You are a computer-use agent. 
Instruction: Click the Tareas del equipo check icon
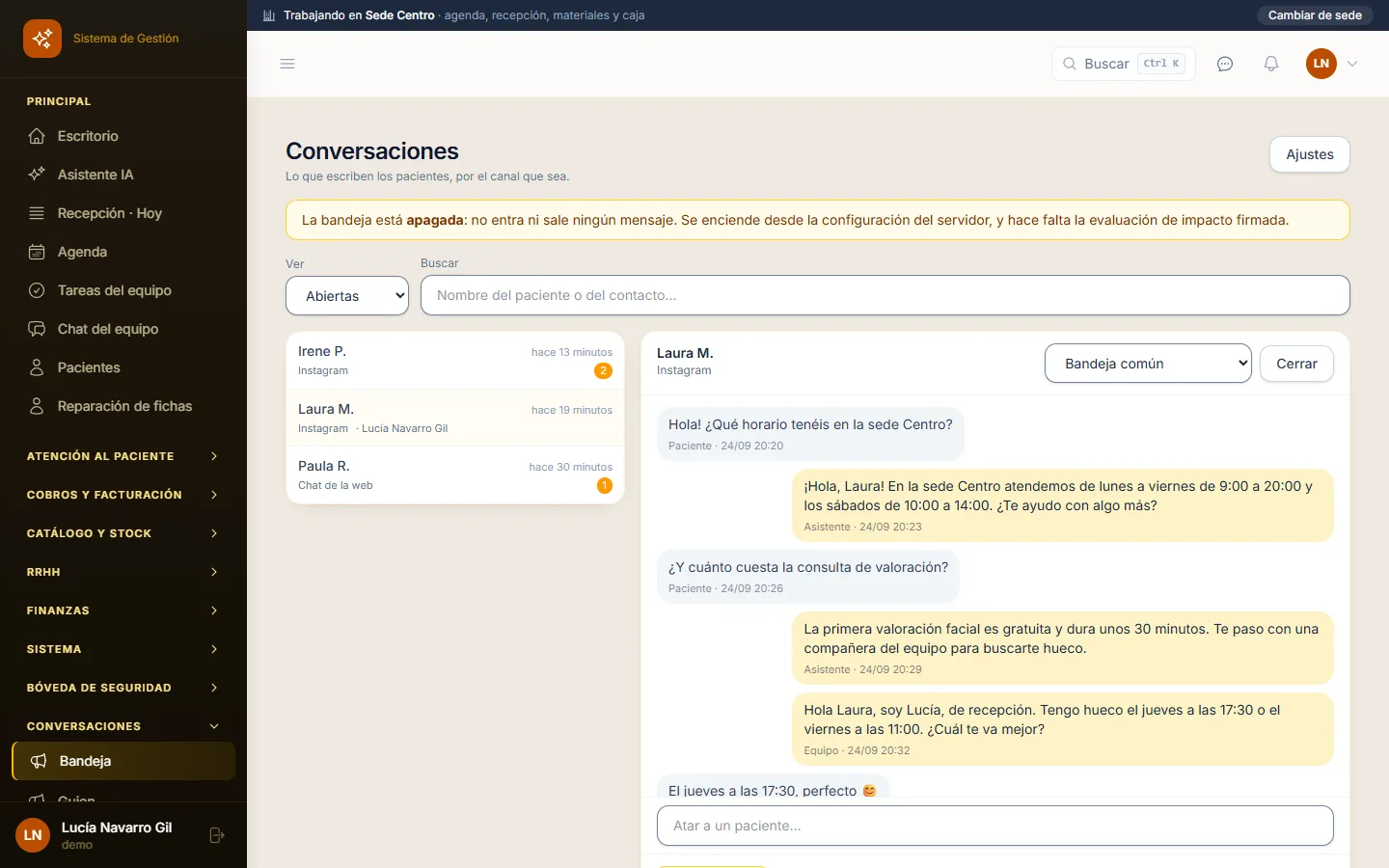(x=37, y=290)
